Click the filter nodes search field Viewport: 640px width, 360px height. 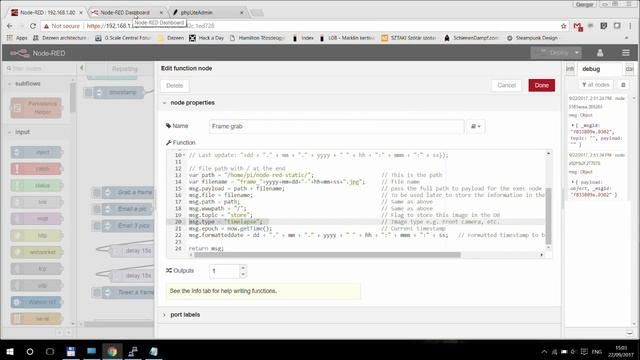[40, 68]
